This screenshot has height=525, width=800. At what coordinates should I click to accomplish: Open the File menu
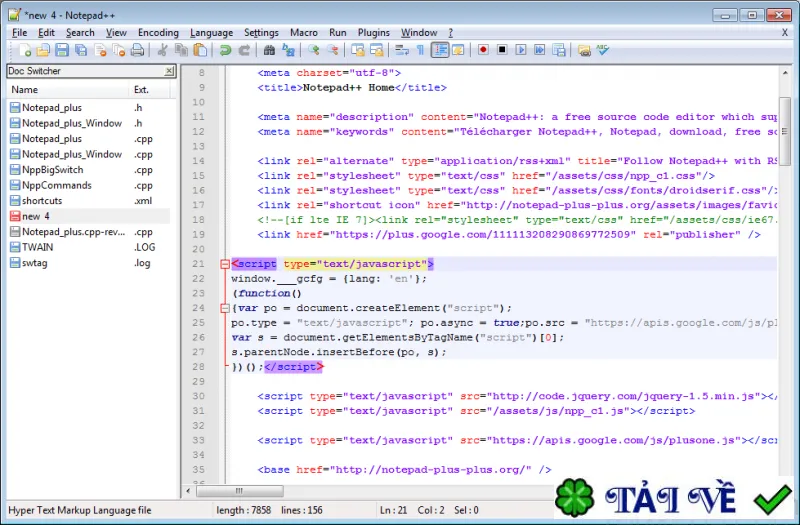tap(19, 33)
